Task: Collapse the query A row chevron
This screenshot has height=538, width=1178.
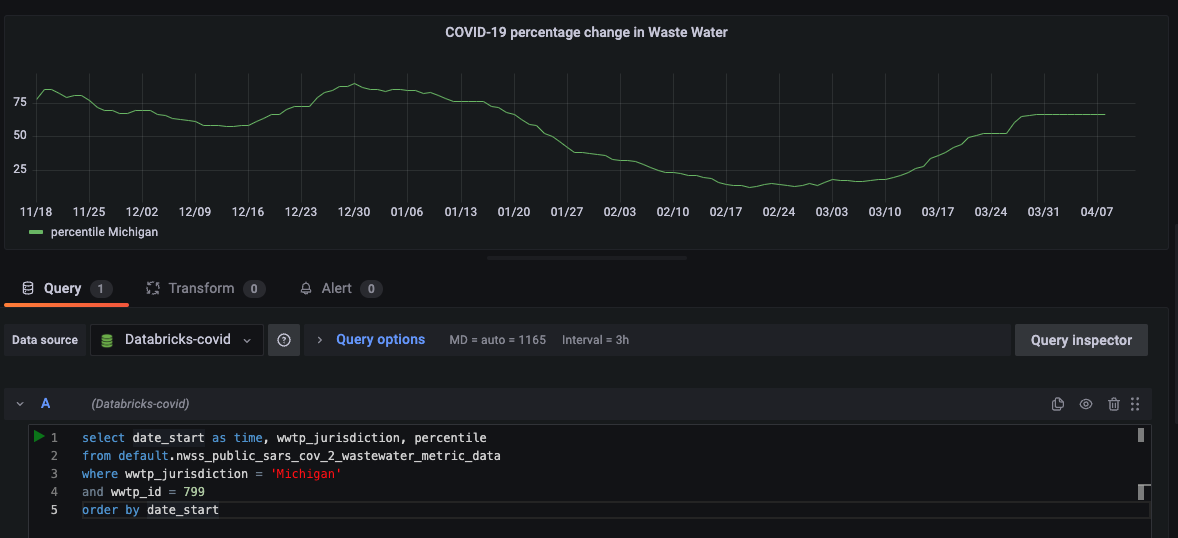Action: coord(20,404)
